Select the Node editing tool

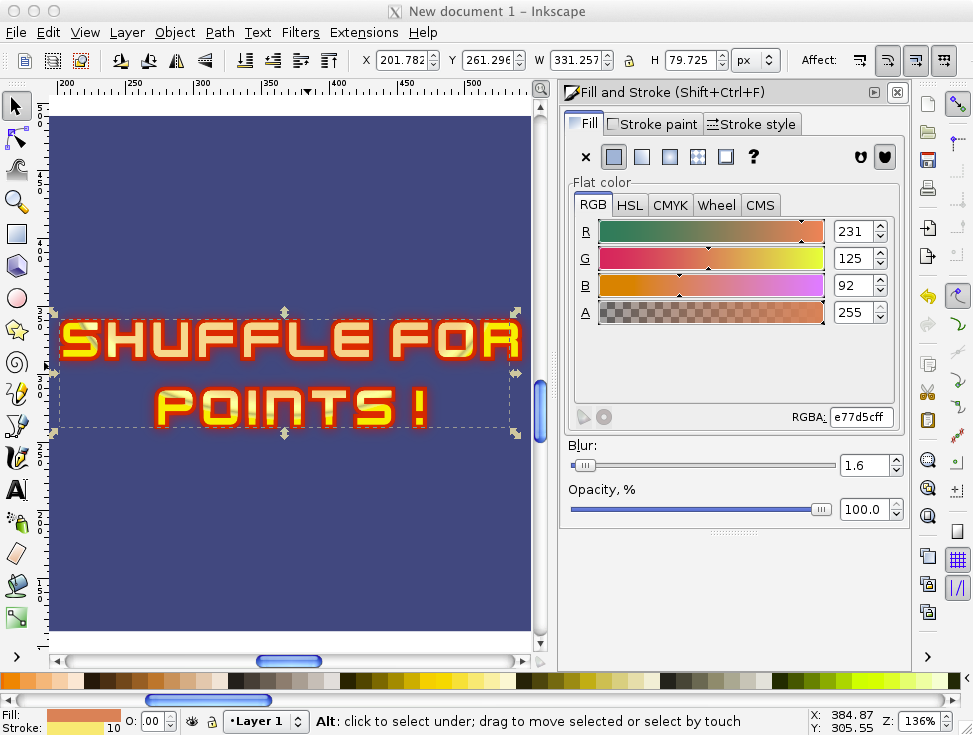coord(16,137)
